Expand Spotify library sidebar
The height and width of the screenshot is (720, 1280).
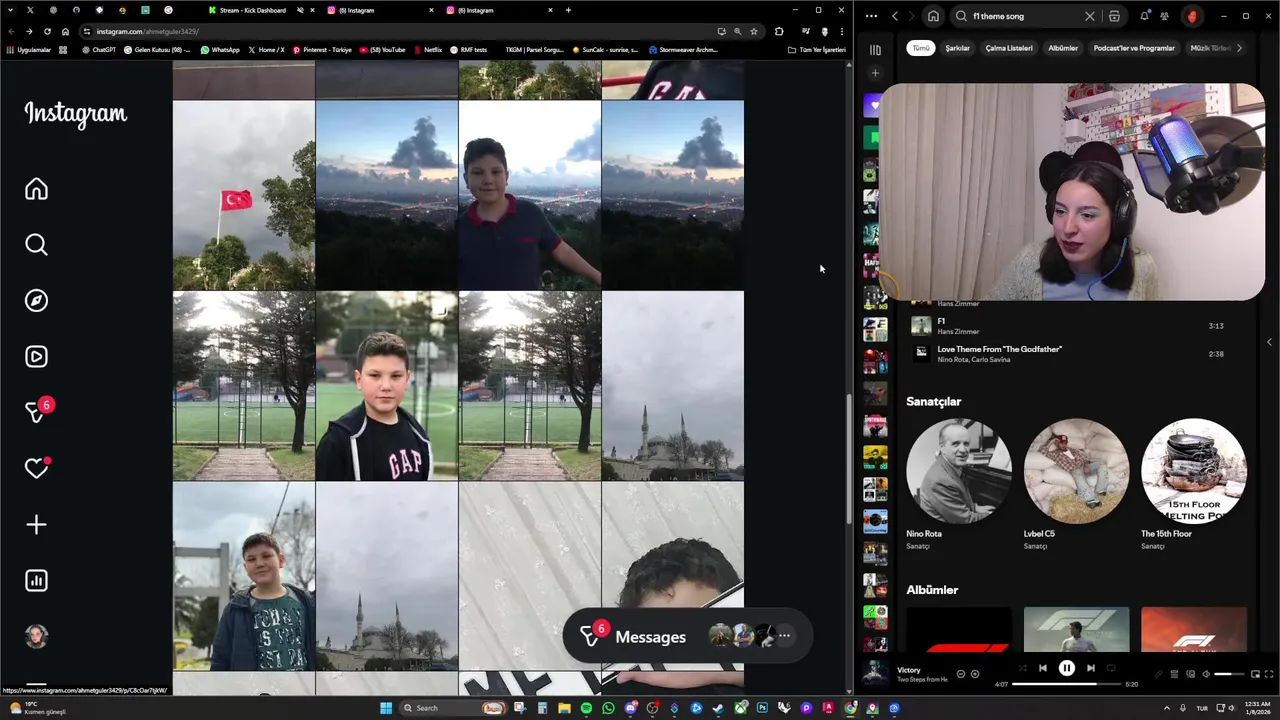pos(875,50)
